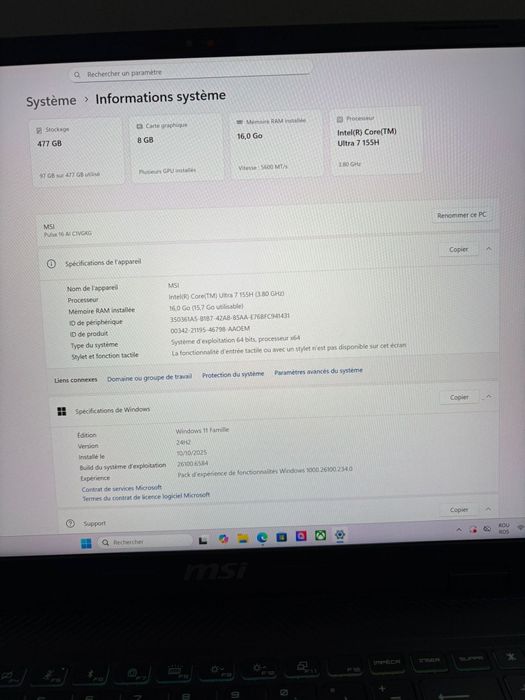Click the Settings gear icon in taskbar
The height and width of the screenshot is (700, 525).
pyautogui.click(x=340, y=535)
